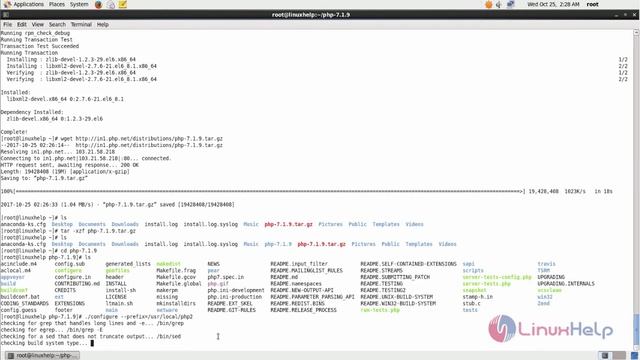Click the 'stamp-h.in' file name
This screenshot has width=640, height=360.
click(478, 297)
